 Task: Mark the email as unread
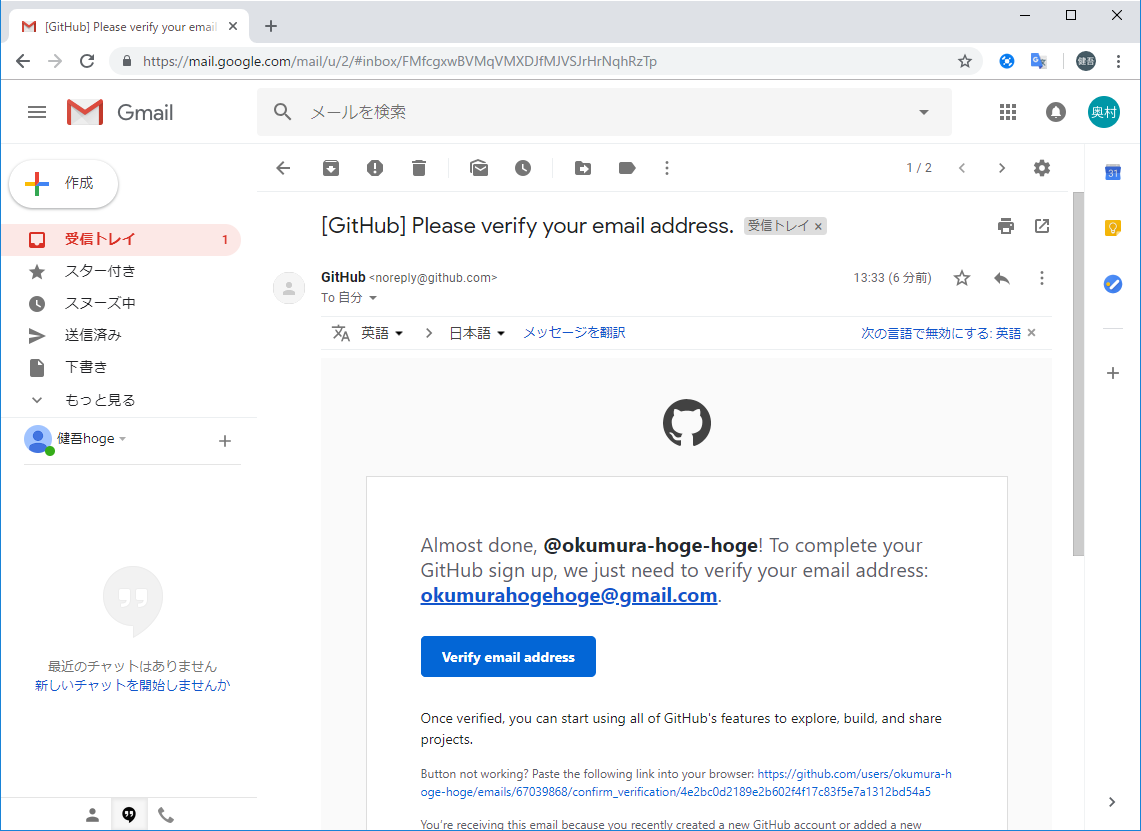click(478, 168)
